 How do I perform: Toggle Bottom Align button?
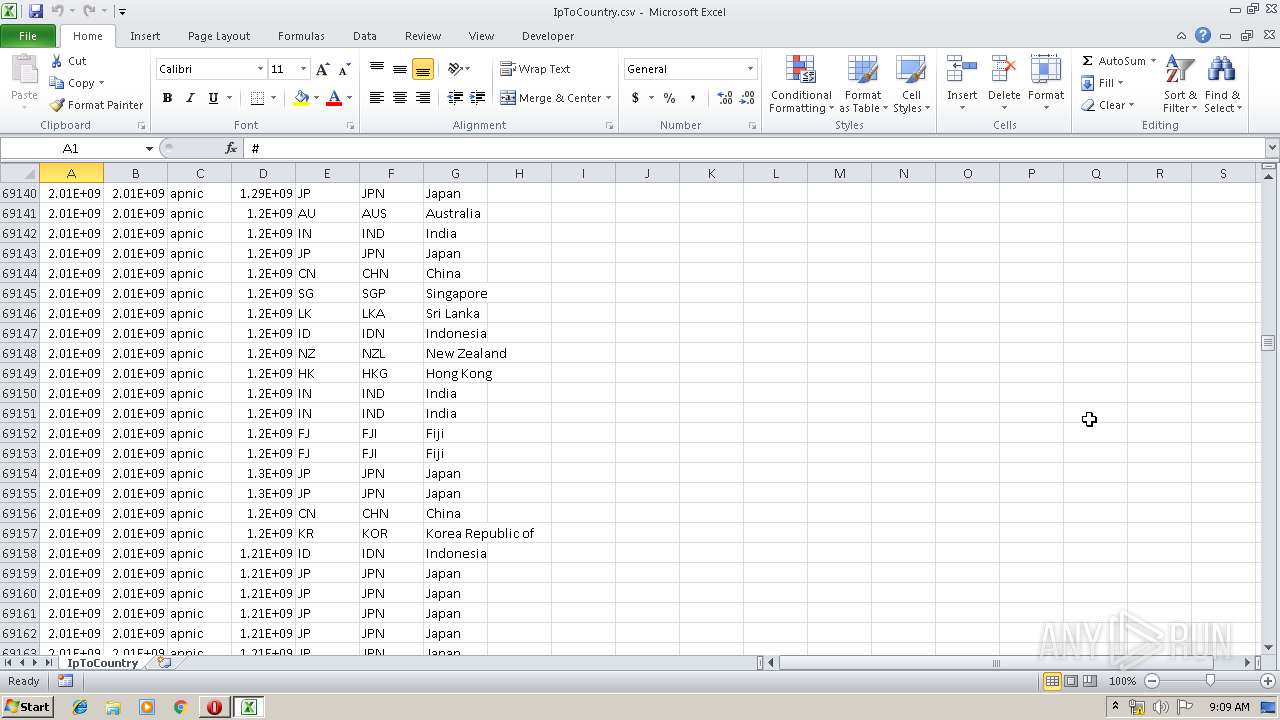tap(423, 69)
